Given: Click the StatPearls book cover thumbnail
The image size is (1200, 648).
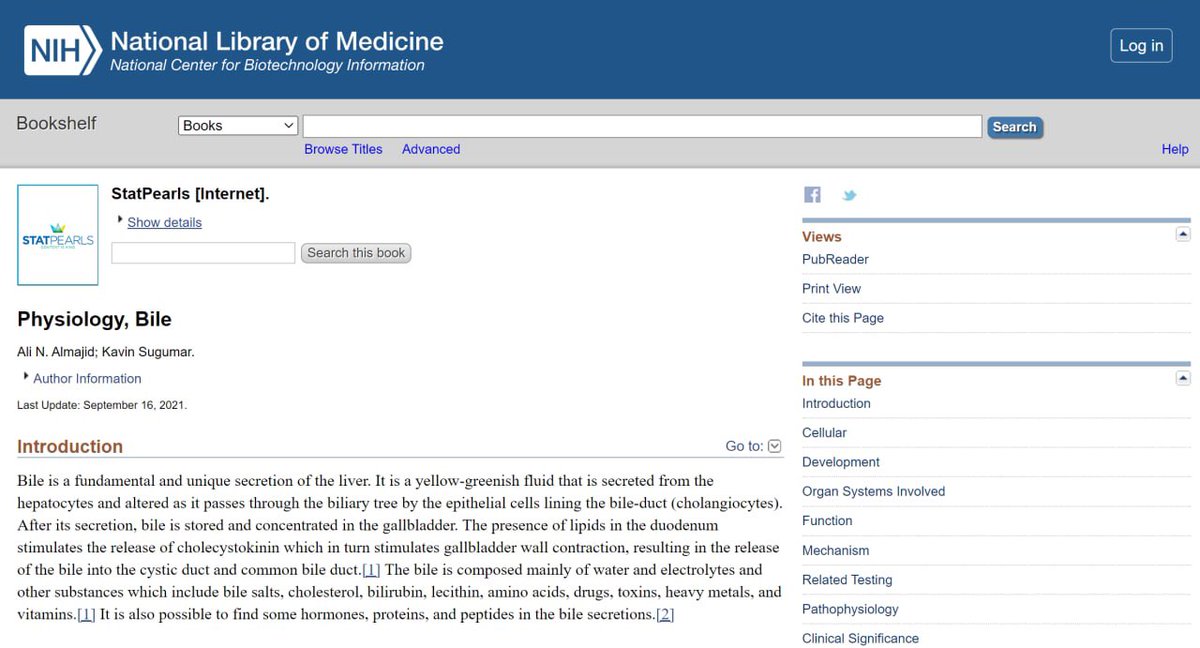Looking at the screenshot, I should coord(58,235).
